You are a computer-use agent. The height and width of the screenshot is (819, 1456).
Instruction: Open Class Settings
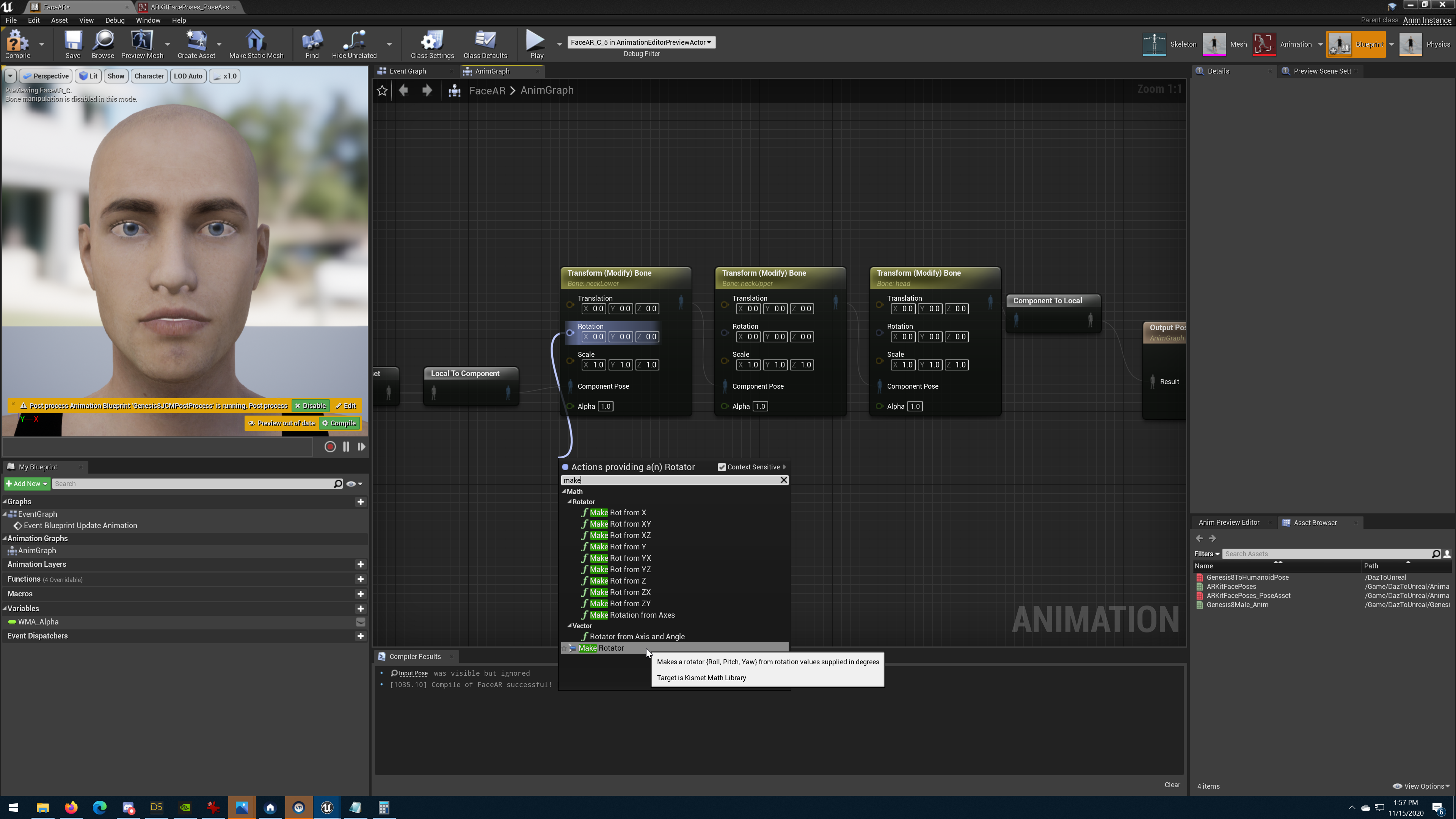(432, 44)
